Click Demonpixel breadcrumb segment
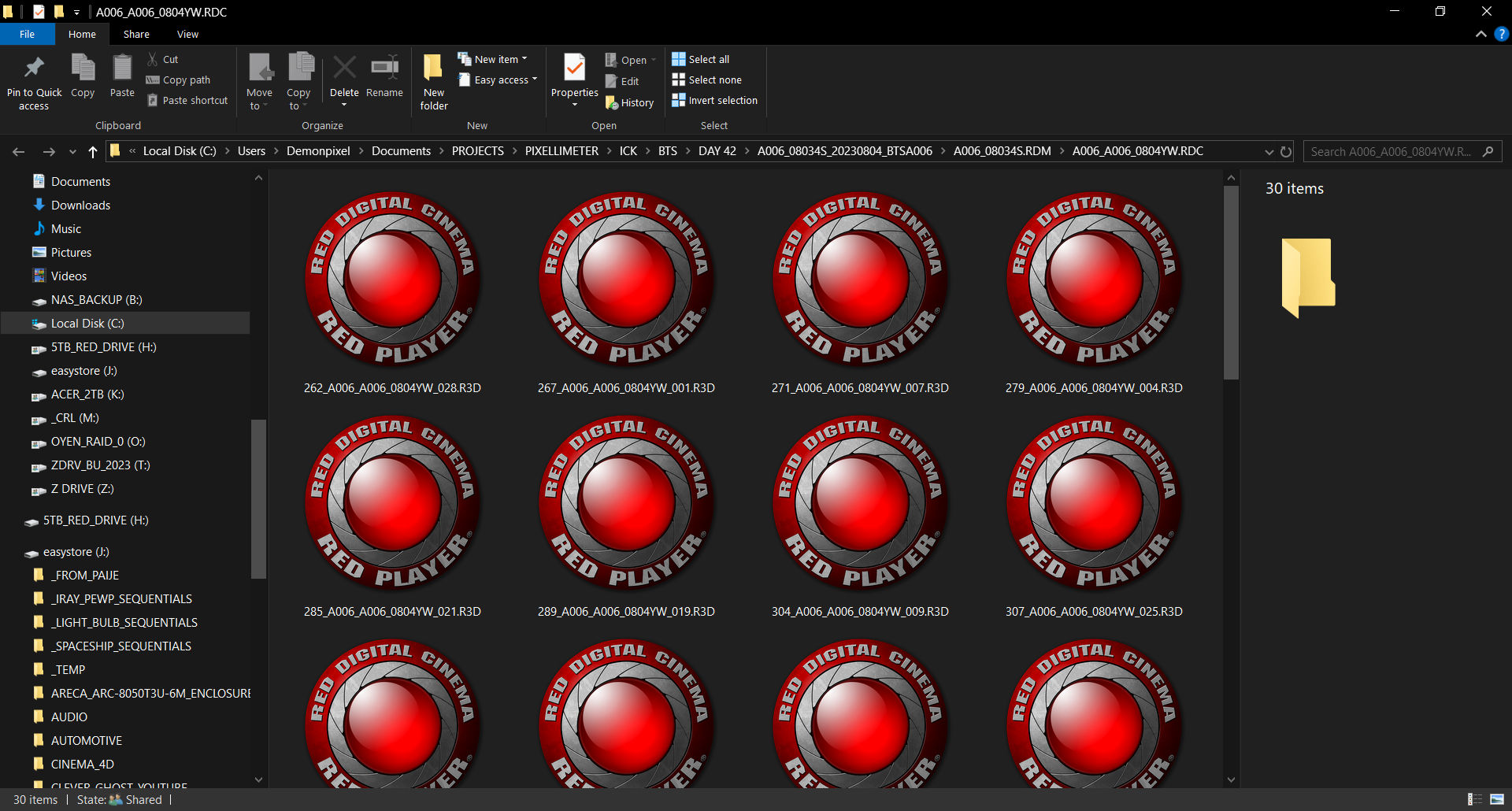Image resolution: width=1512 pixels, height=811 pixels. coord(318,151)
